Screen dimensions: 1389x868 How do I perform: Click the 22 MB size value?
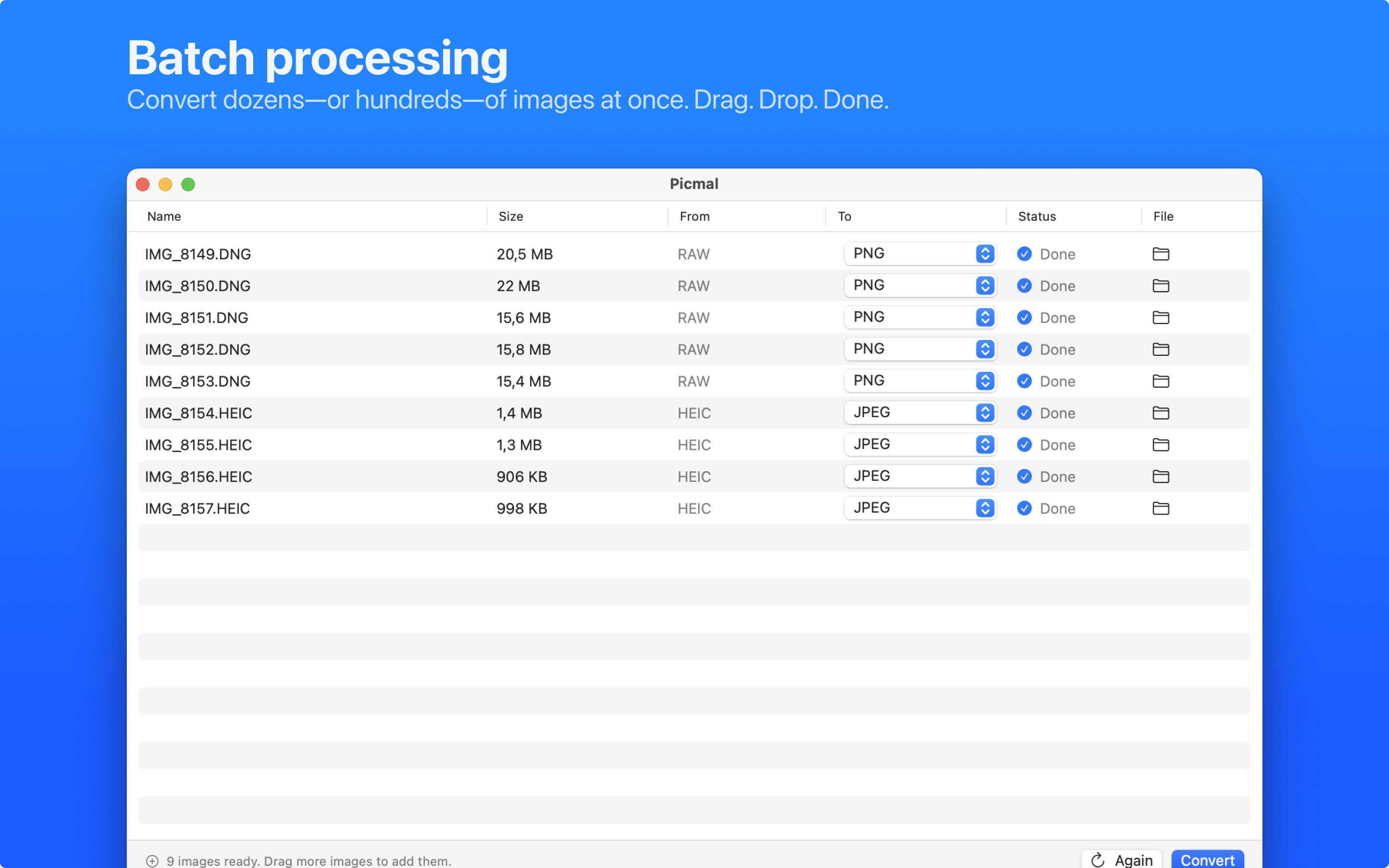coord(518,286)
